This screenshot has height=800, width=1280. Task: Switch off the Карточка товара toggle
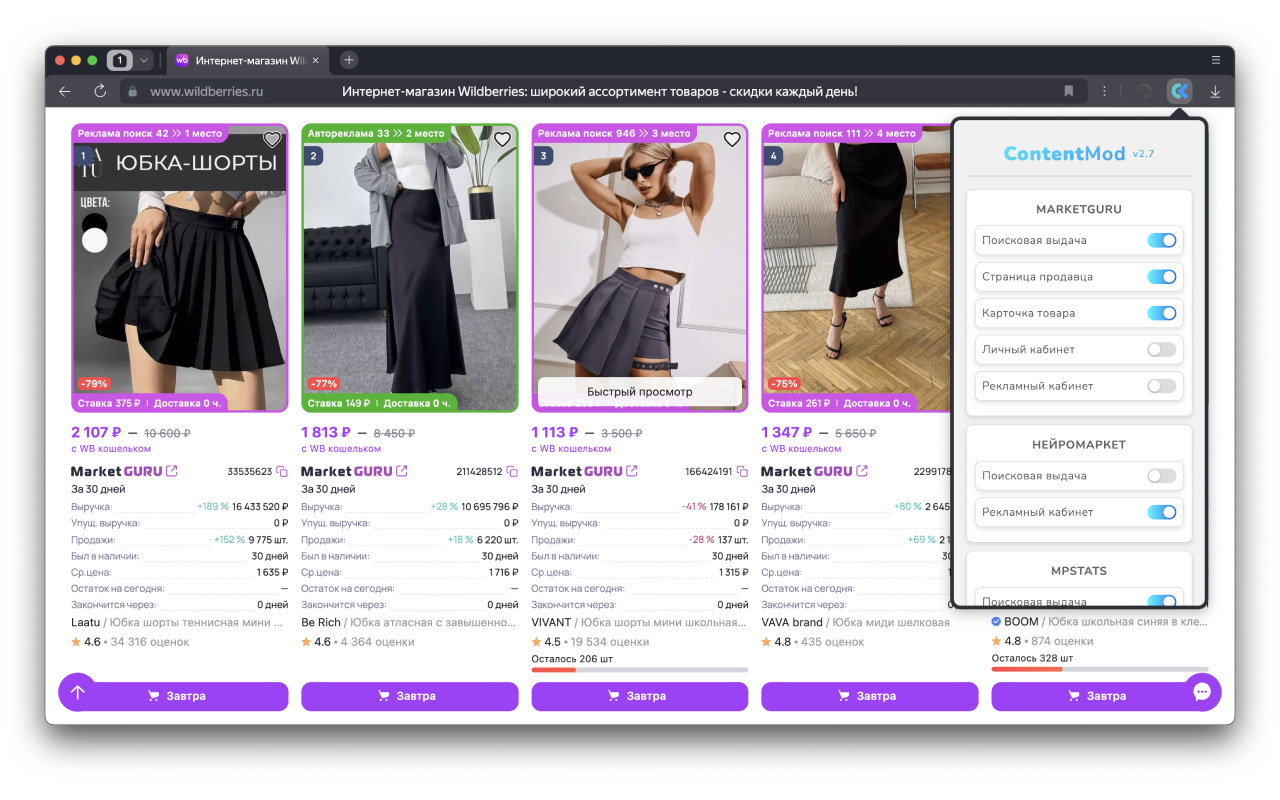tap(1161, 313)
